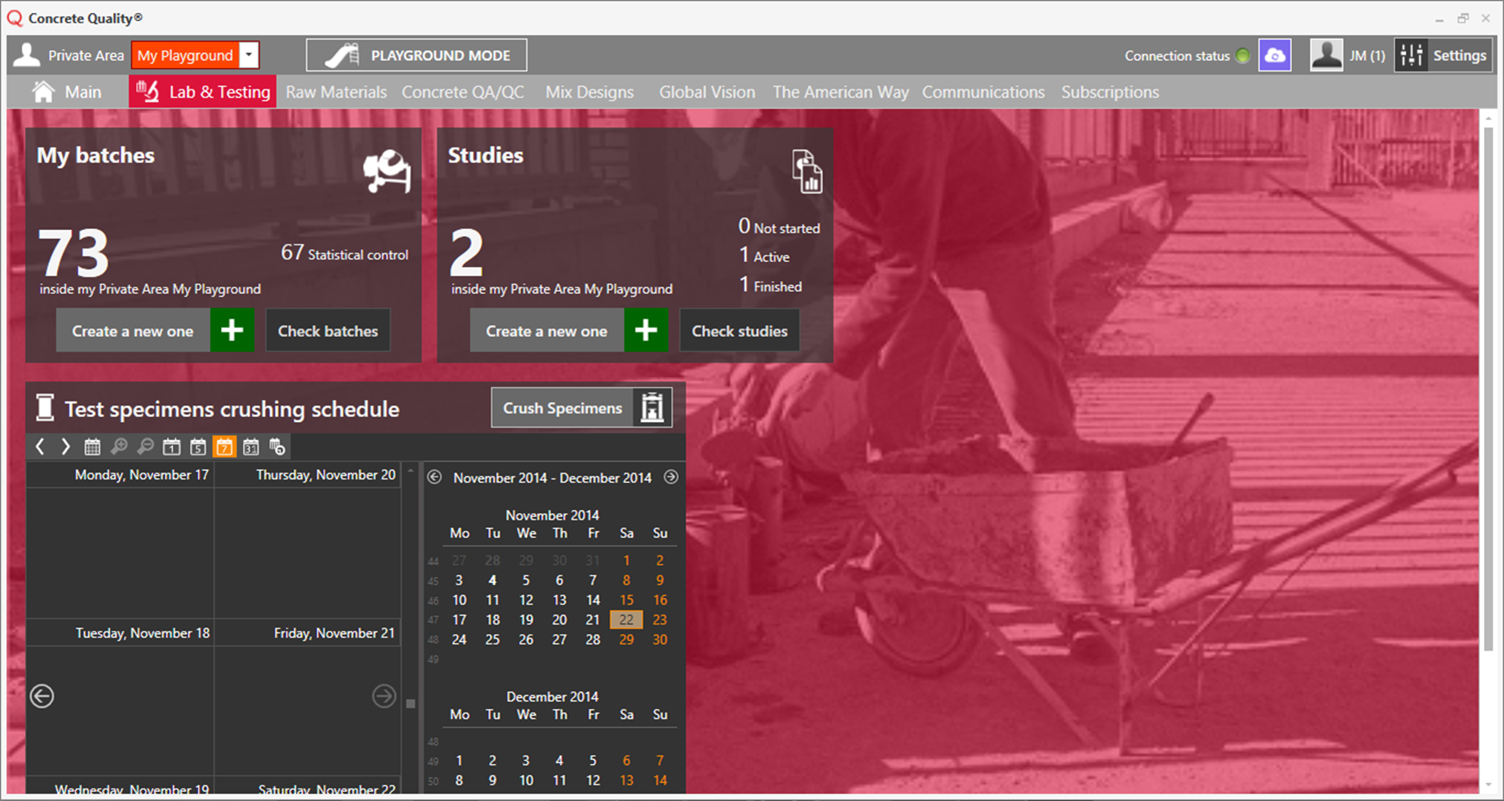Click the Check studies button

coord(739,330)
